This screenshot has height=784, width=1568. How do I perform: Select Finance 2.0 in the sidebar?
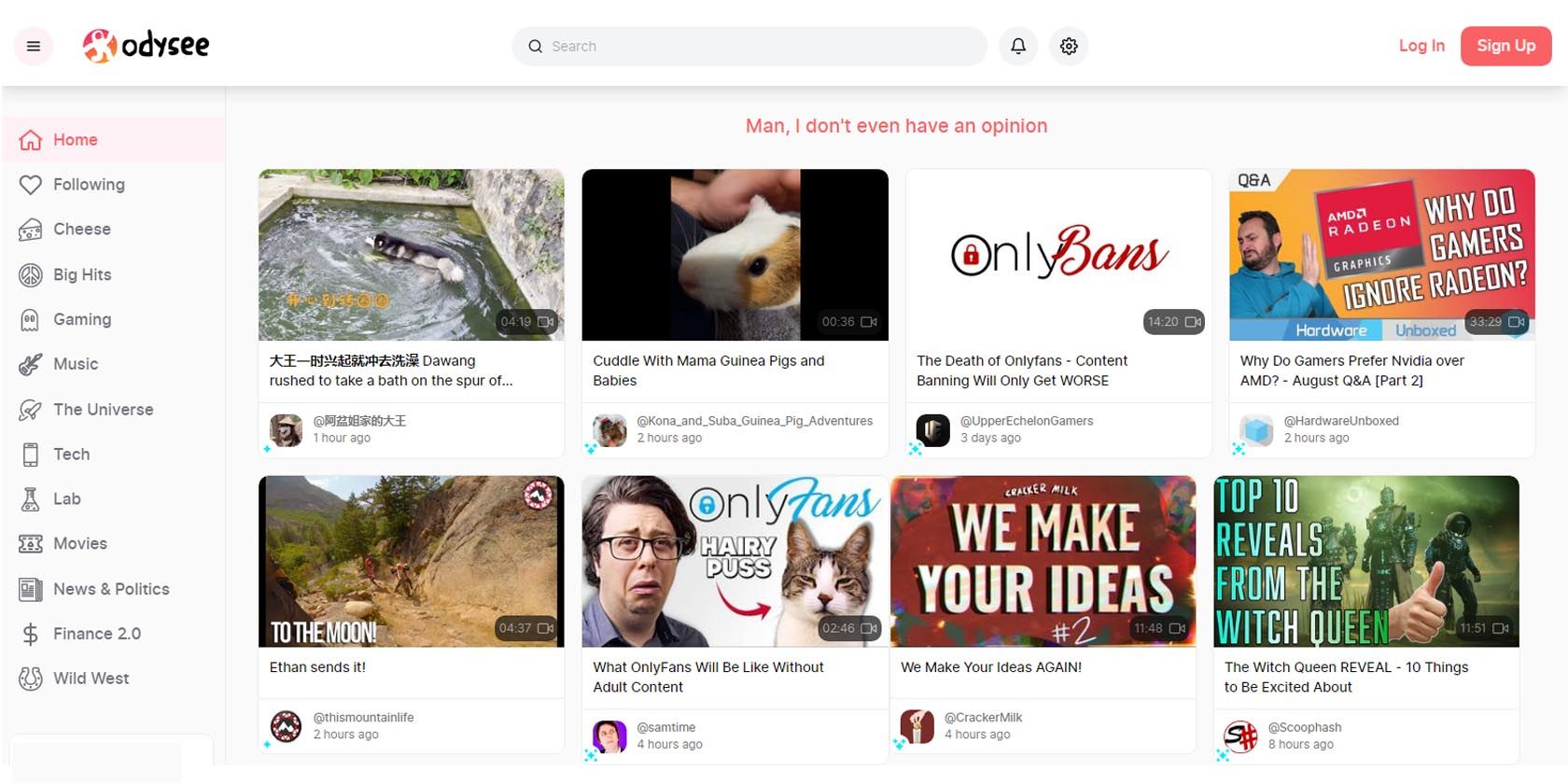(x=97, y=634)
